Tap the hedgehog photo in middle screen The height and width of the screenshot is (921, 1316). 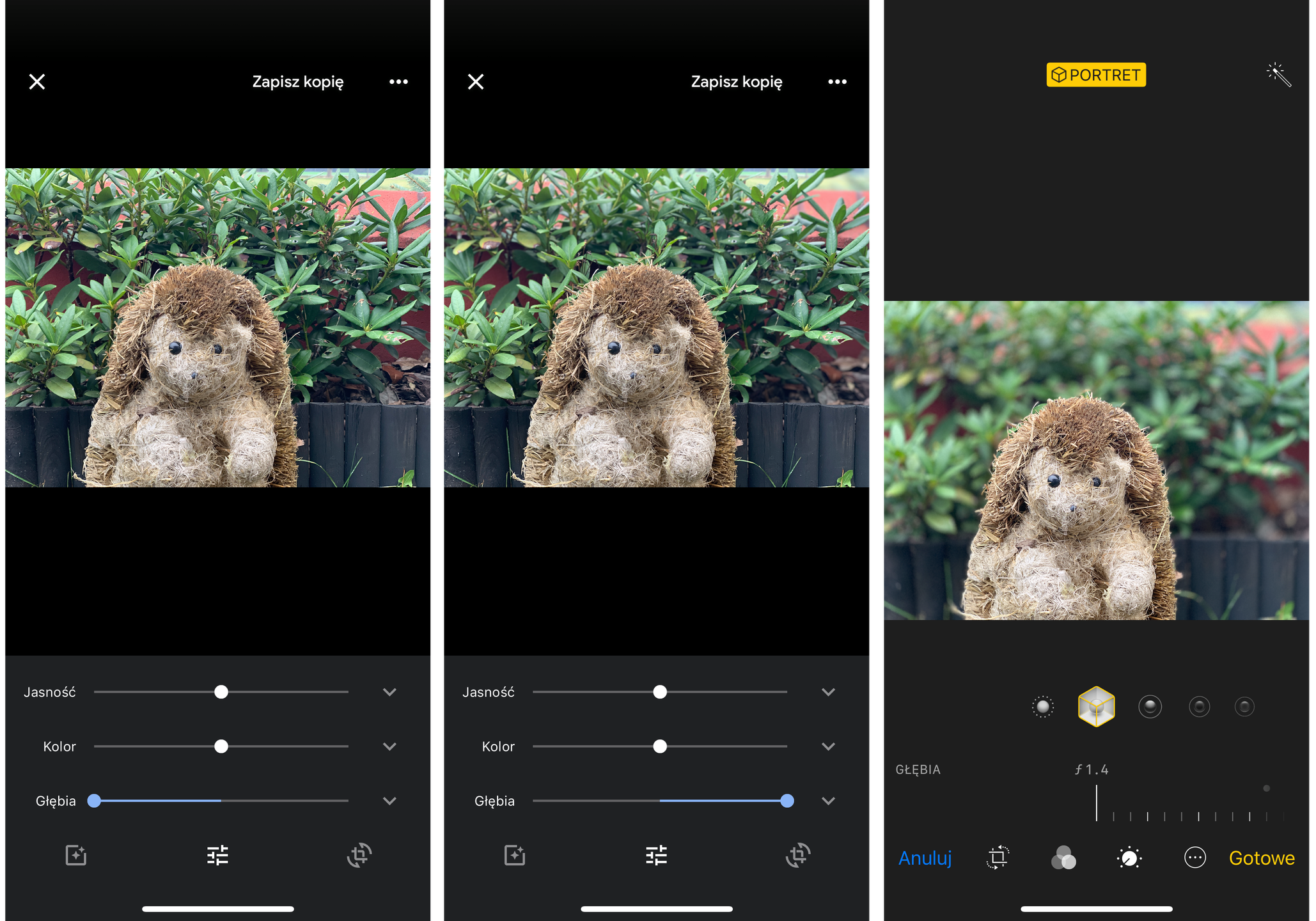coord(656,327)
